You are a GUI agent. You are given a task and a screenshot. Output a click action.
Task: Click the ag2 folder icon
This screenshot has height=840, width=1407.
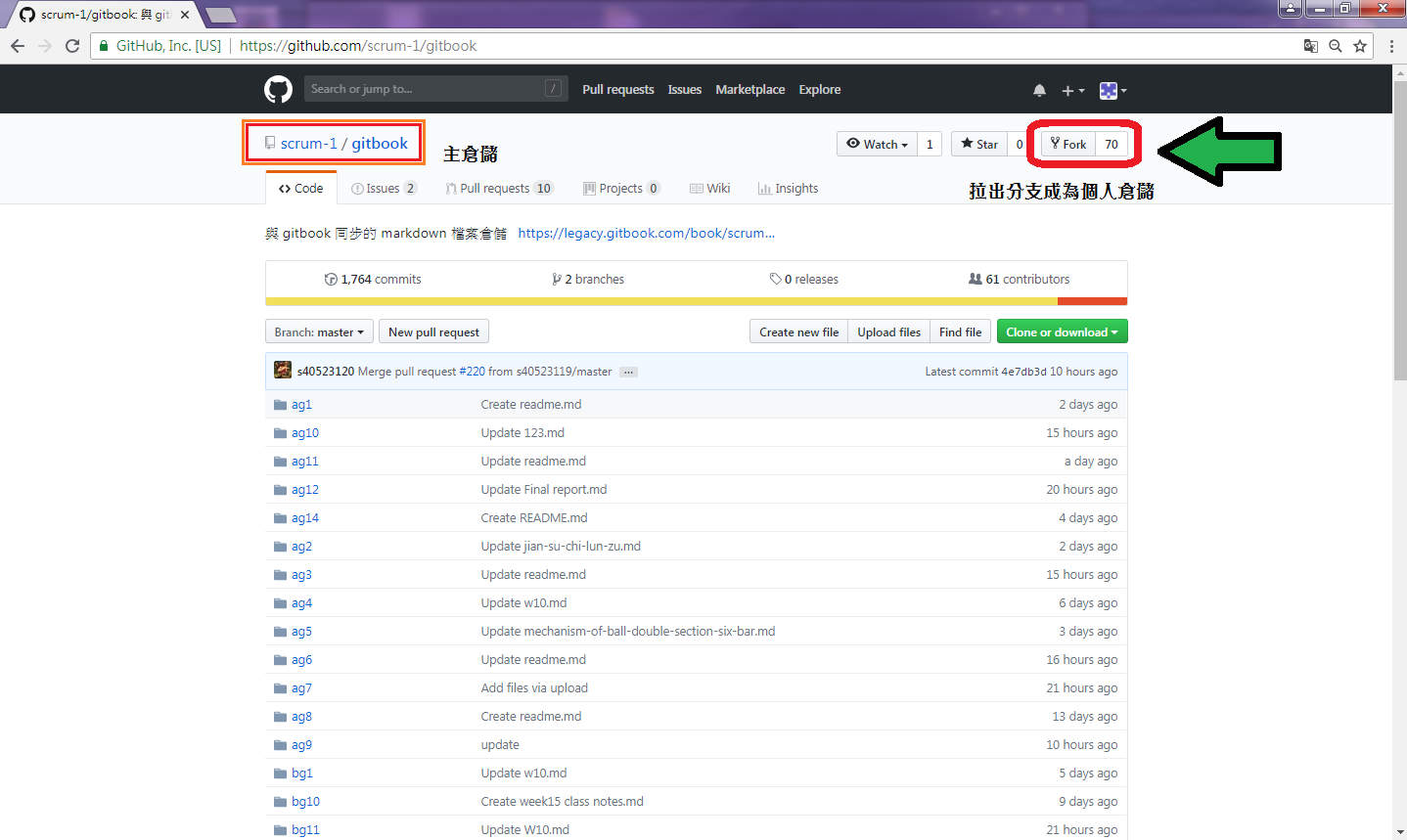pos(281,547)
